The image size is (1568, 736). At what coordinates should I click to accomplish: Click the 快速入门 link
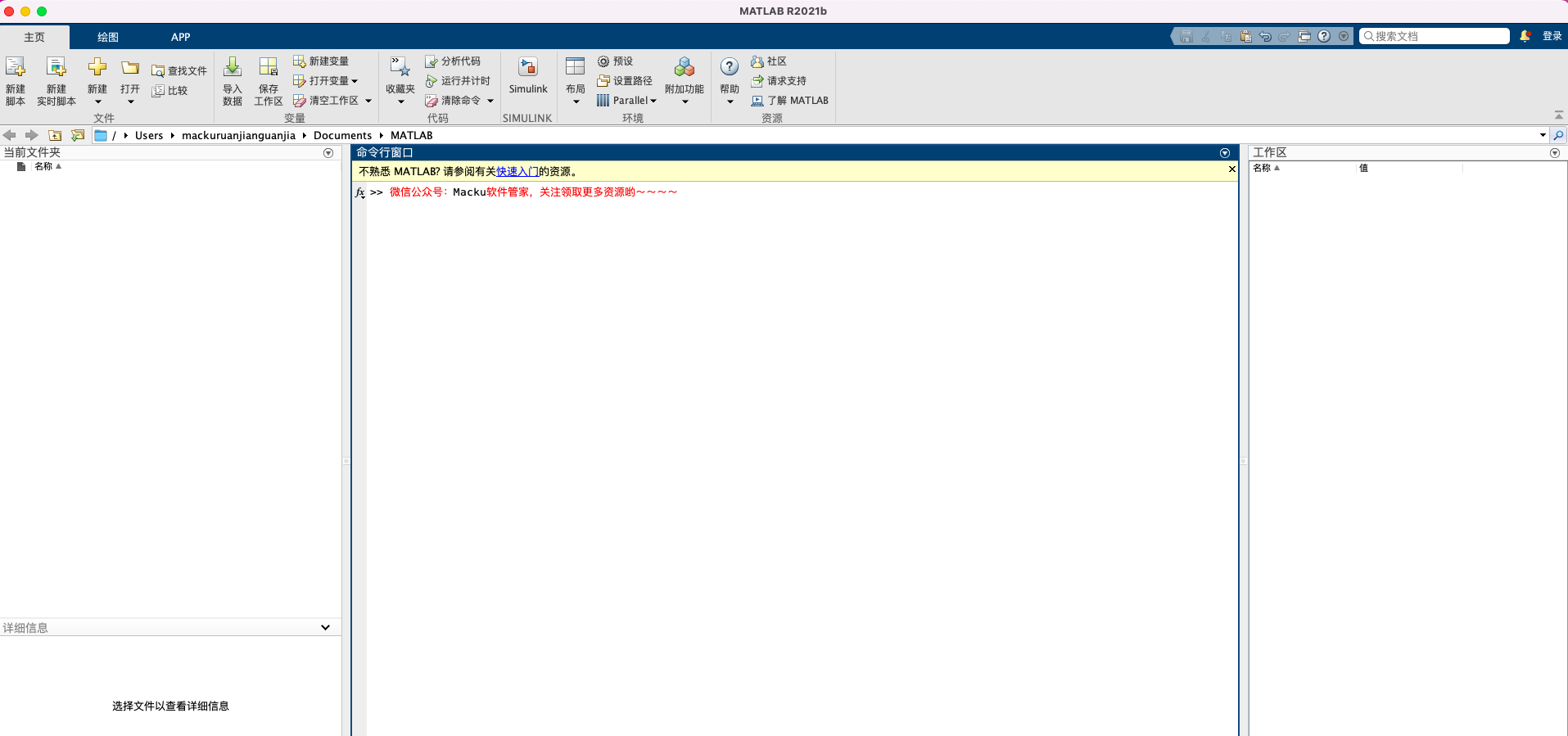(x=517, y=172)
